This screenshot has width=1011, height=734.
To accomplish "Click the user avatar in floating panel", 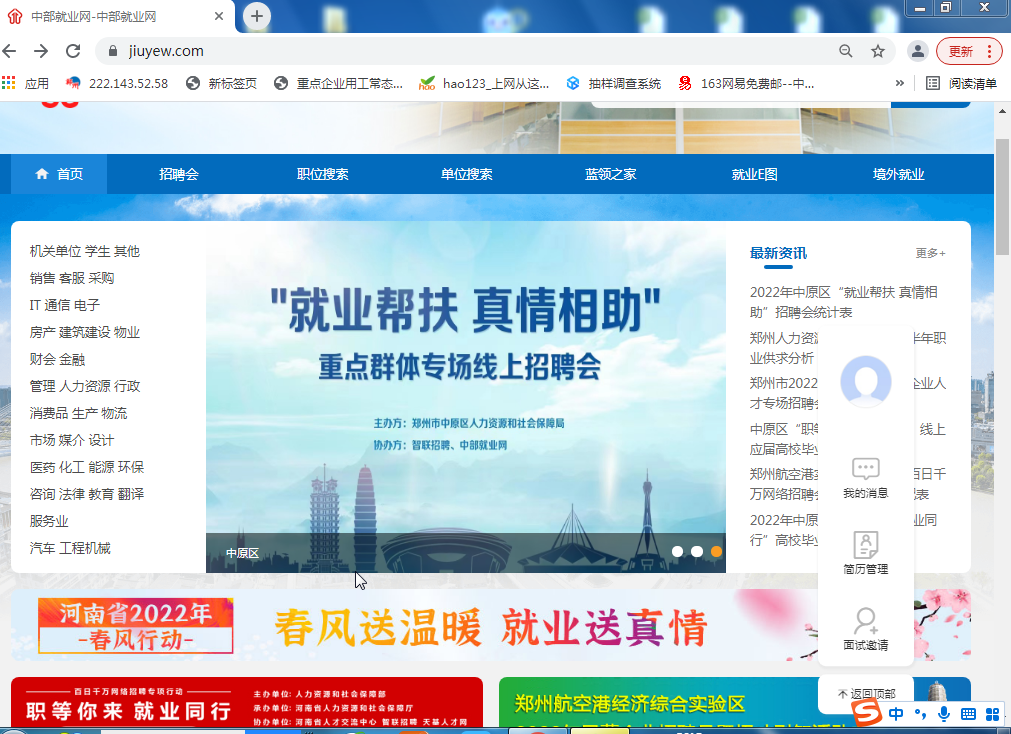I will [x=866, y=381].
